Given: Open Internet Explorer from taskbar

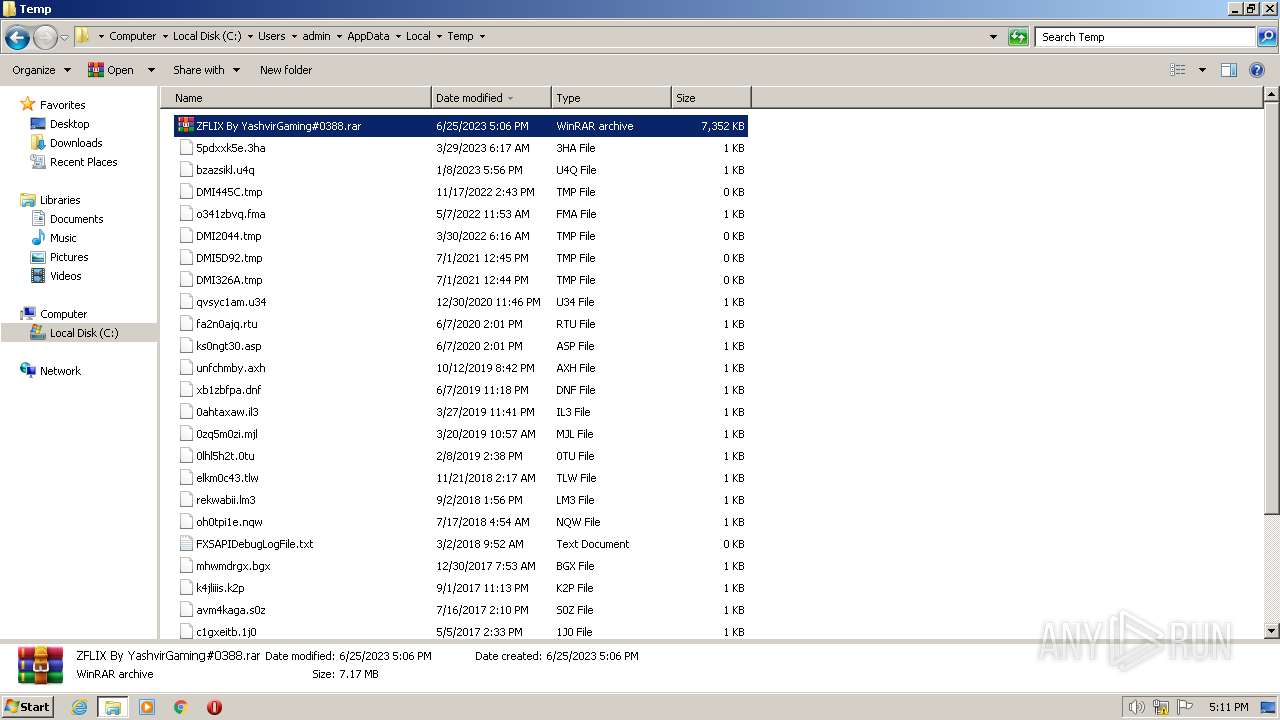Looking at the screenshot, I should click(80, 707).
